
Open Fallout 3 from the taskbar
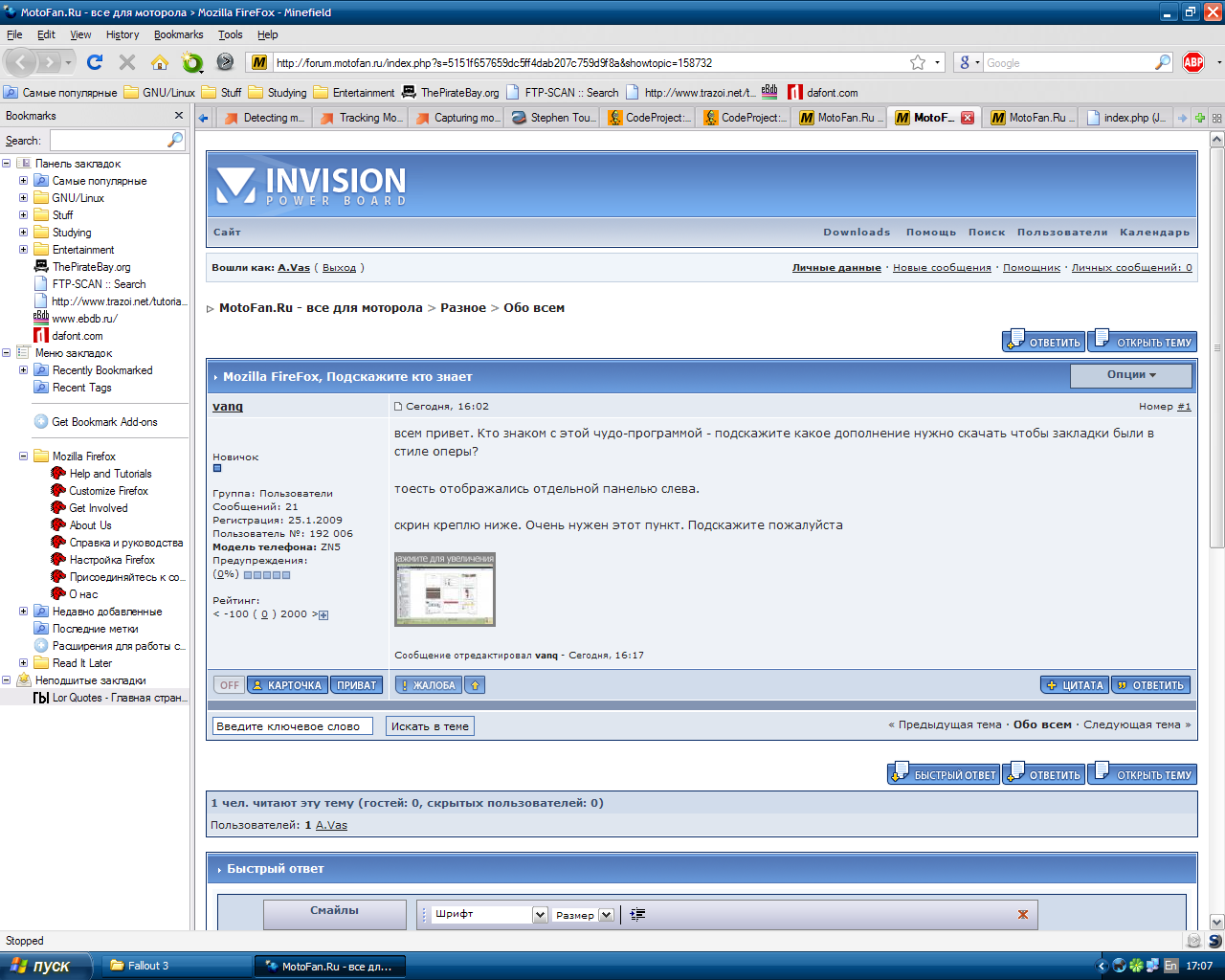click(x=176, y=966)
